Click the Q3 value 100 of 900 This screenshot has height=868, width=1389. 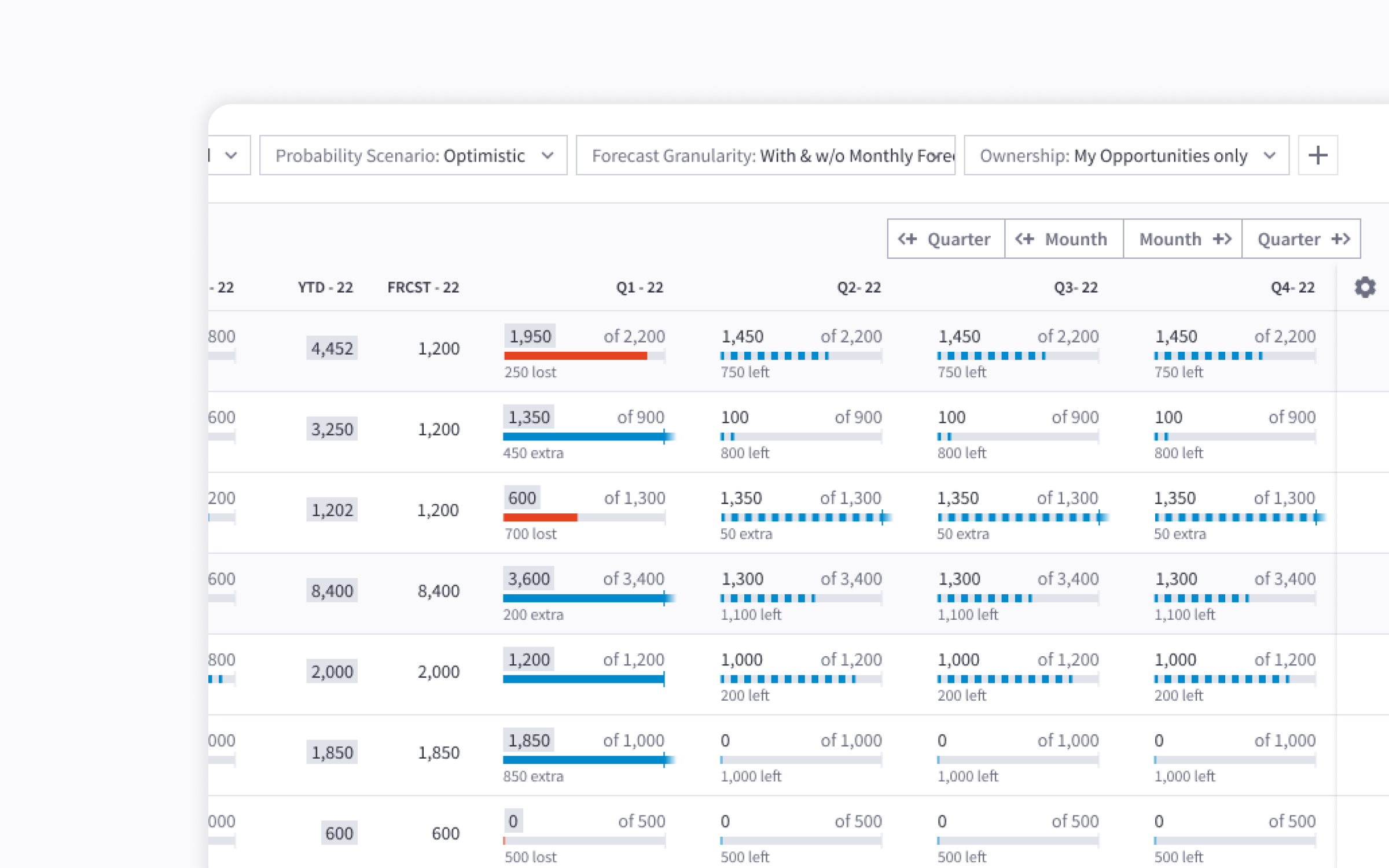951,417
